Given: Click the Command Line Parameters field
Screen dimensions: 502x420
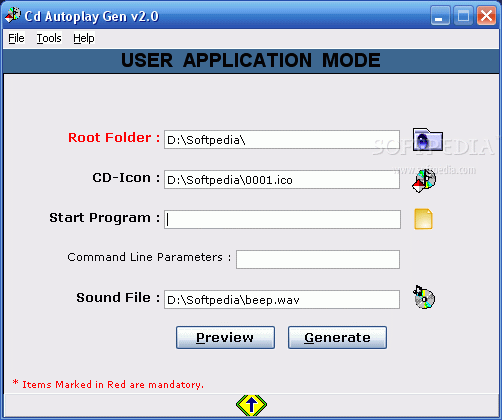Looking at the screenshot, I should pyautogui.click(x=318, y=259).
